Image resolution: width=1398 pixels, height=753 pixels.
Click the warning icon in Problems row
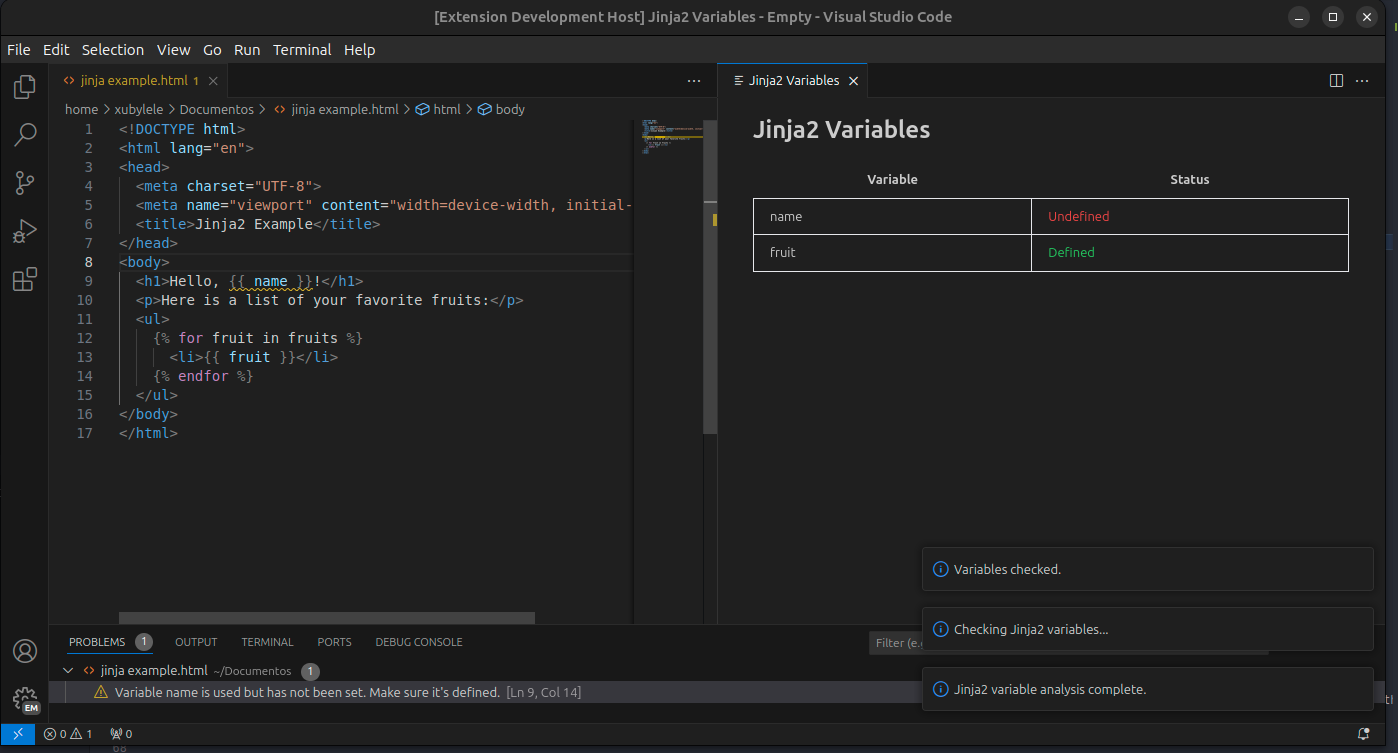click(101, 692)
